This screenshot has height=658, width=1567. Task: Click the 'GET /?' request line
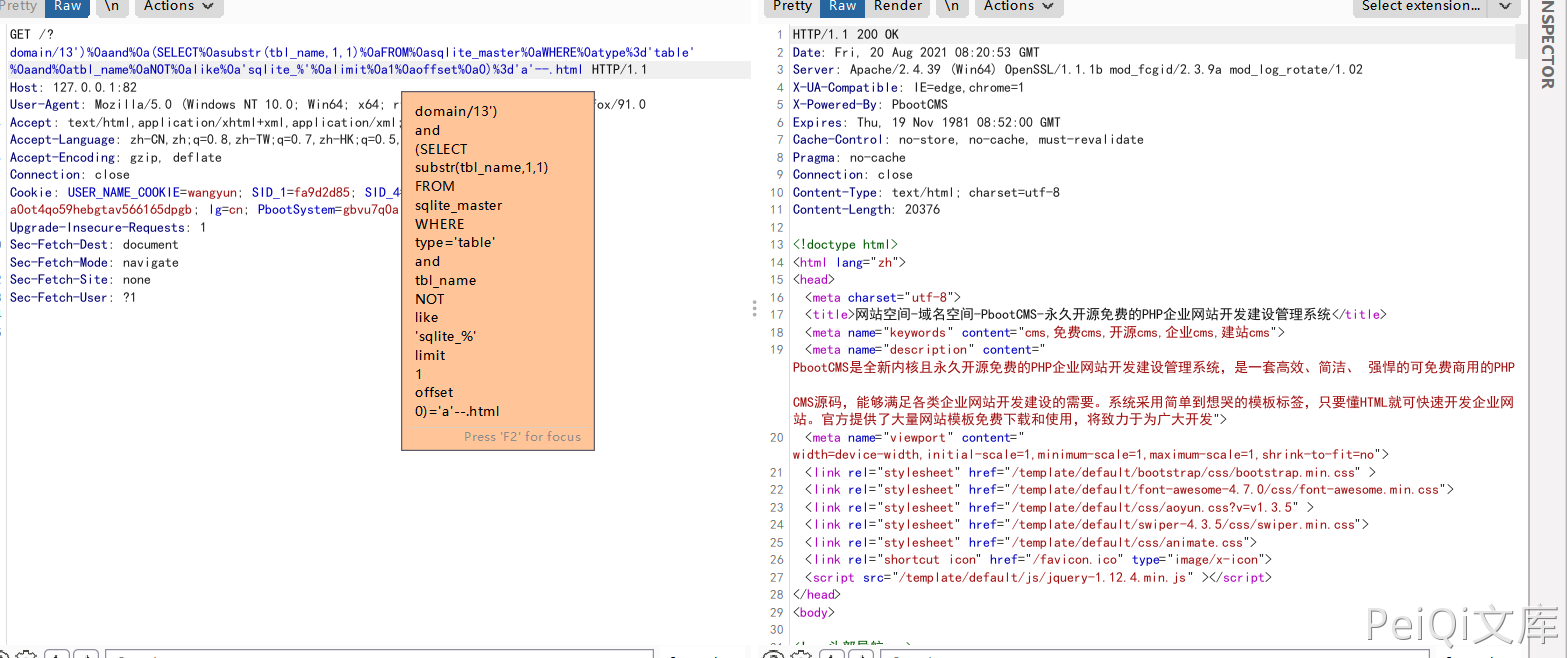pos(34,34)
